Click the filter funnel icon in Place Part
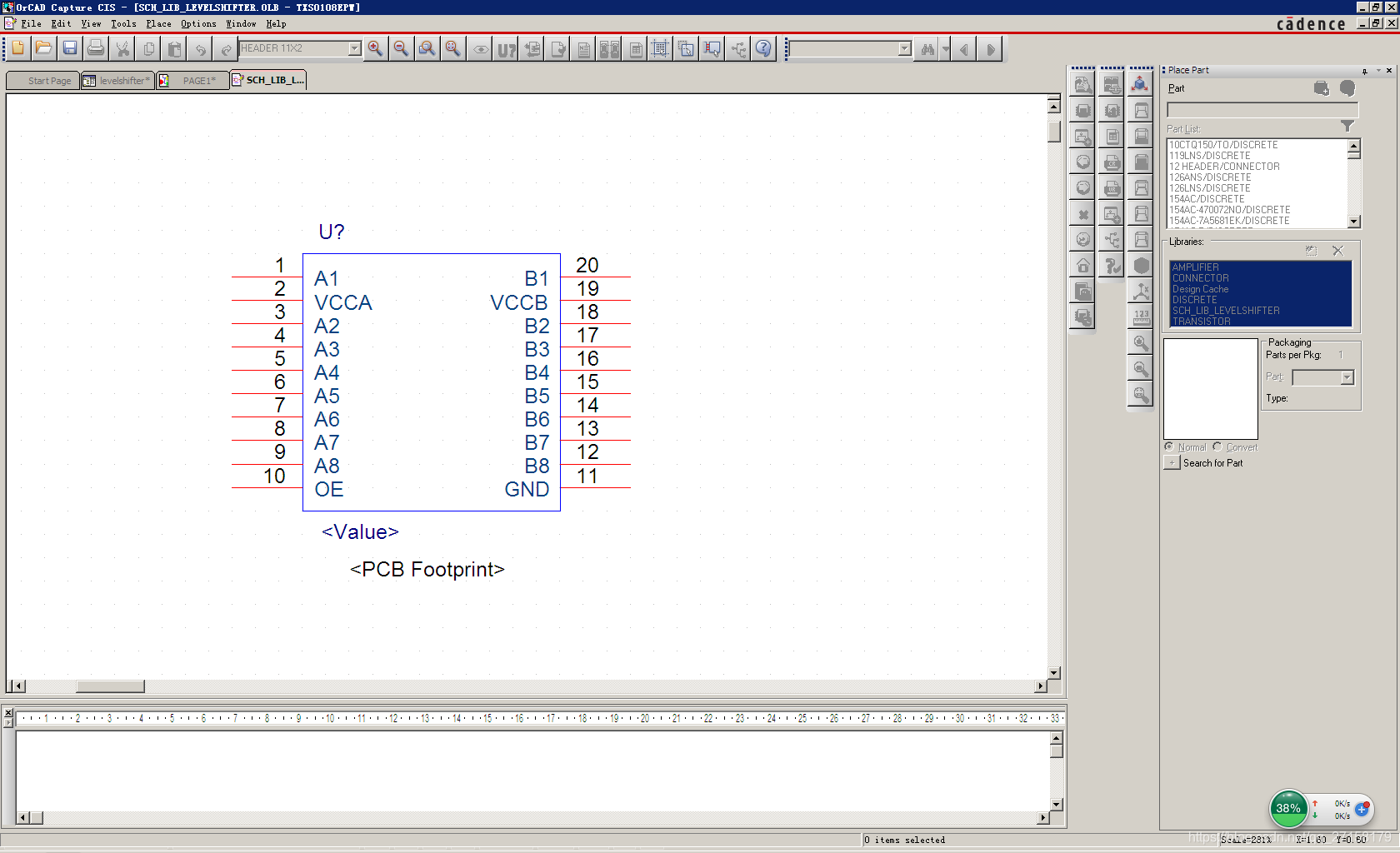The height and width of the screenshot is (853, 1400). 1347,127
